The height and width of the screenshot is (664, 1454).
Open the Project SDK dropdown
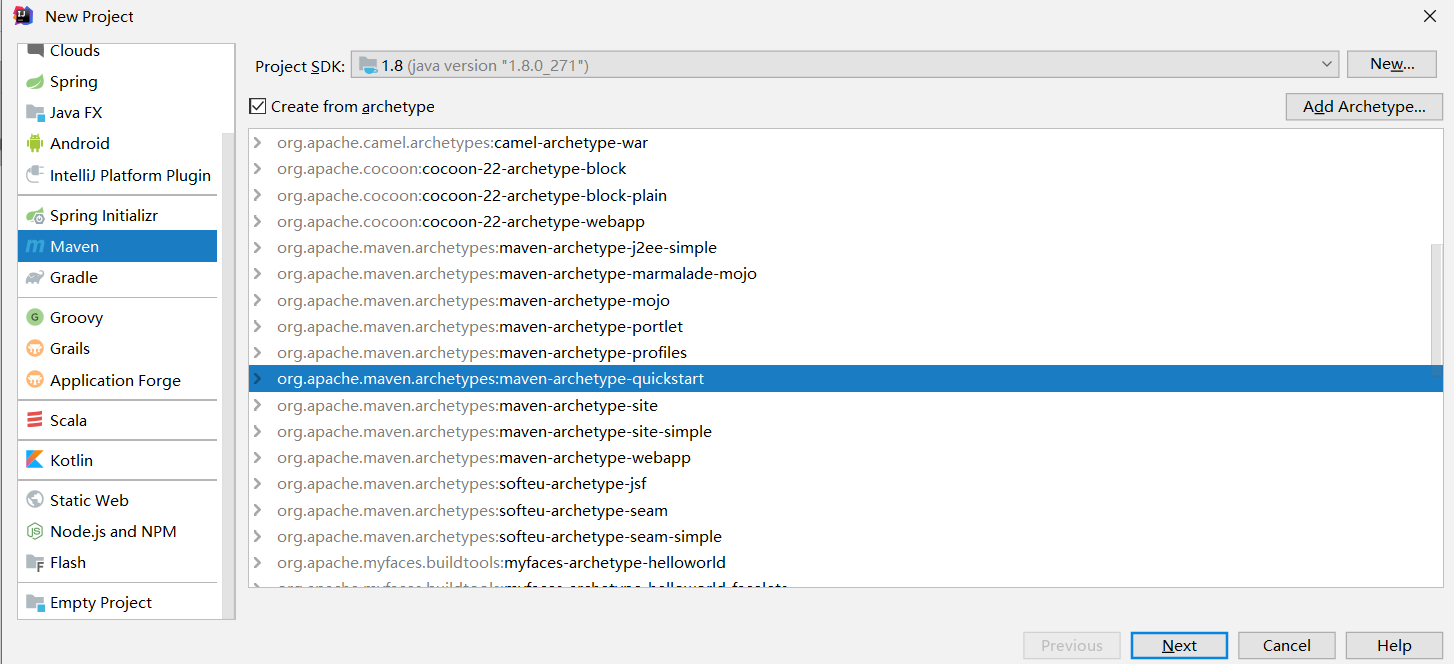[x=1326, y=63]
